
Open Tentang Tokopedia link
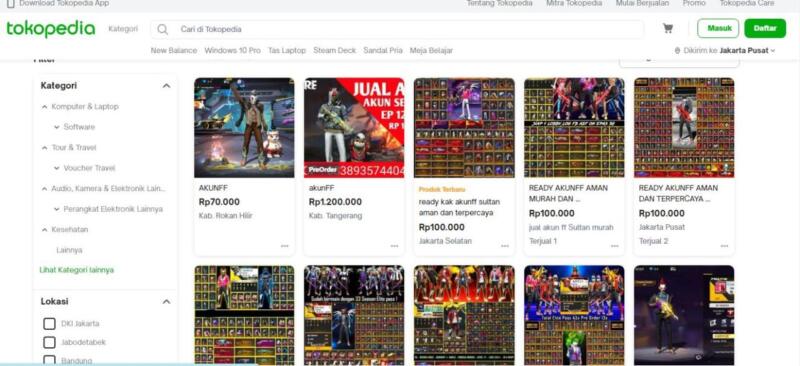tap(499, 3)
